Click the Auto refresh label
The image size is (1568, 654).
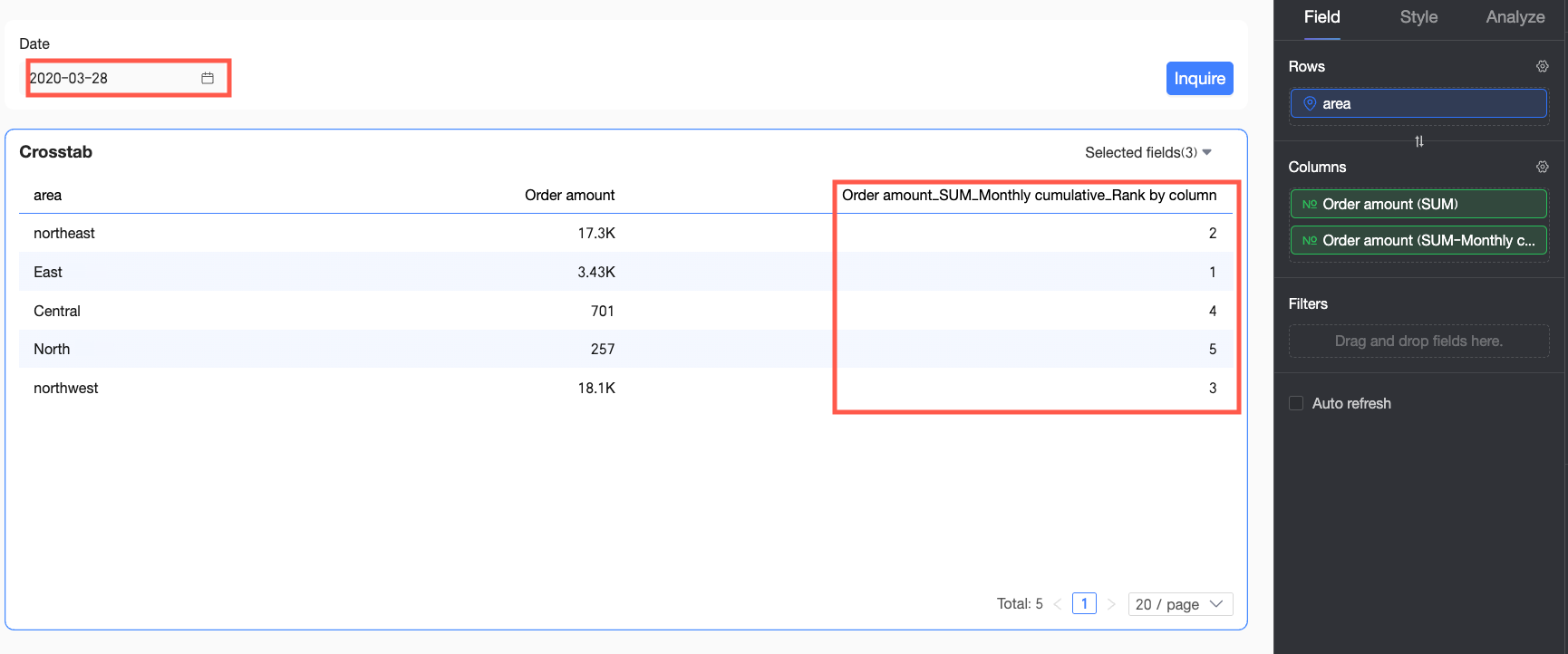(1351, 403)
